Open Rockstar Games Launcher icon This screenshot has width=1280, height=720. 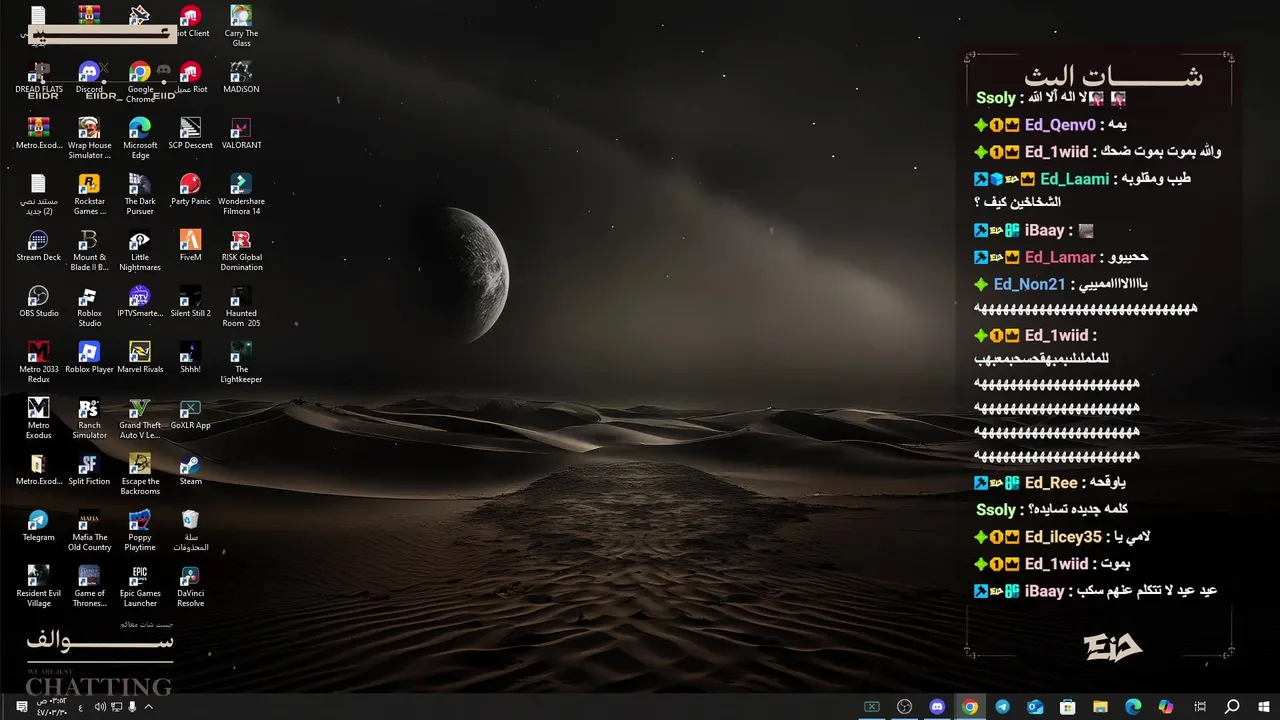pos(89,194)
